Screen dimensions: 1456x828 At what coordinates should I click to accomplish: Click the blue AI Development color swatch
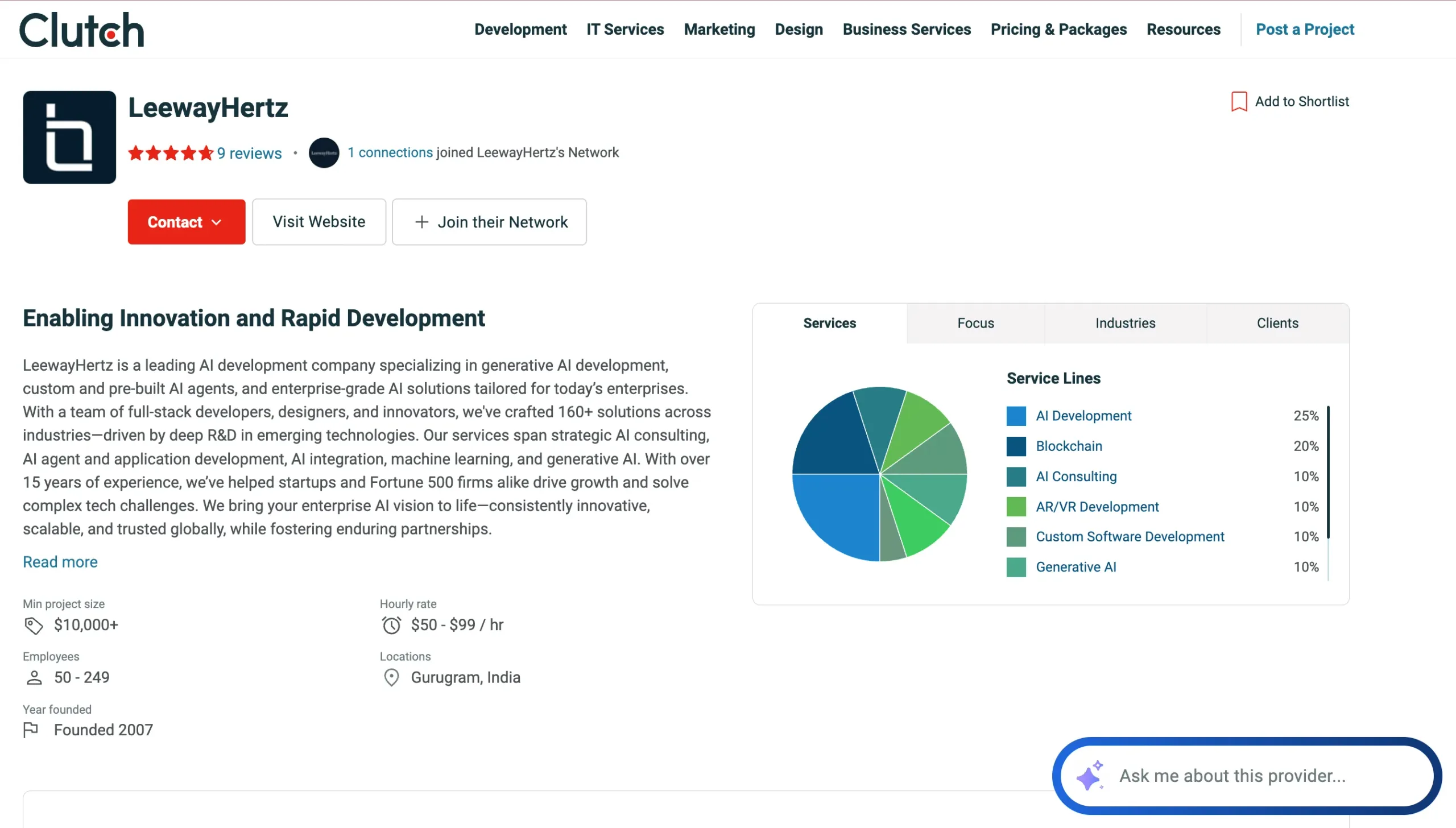(1016, 416)
